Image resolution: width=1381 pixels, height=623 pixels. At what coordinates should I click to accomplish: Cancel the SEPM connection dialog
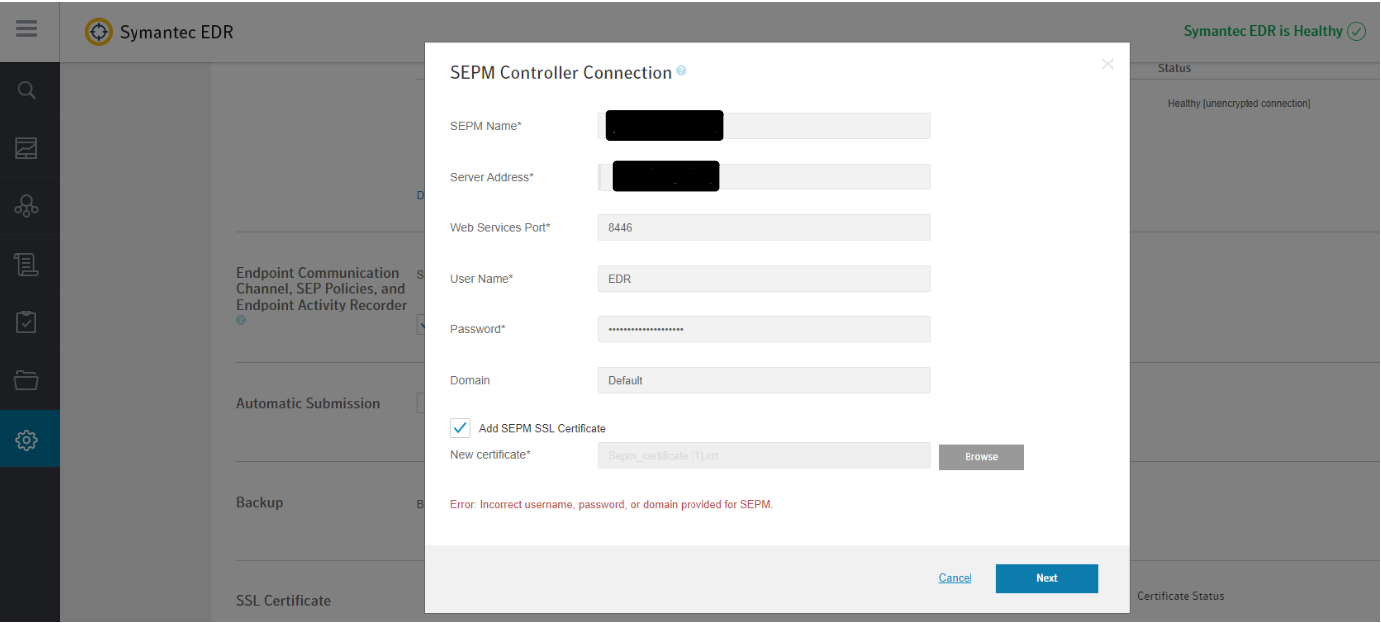(955, 578)
